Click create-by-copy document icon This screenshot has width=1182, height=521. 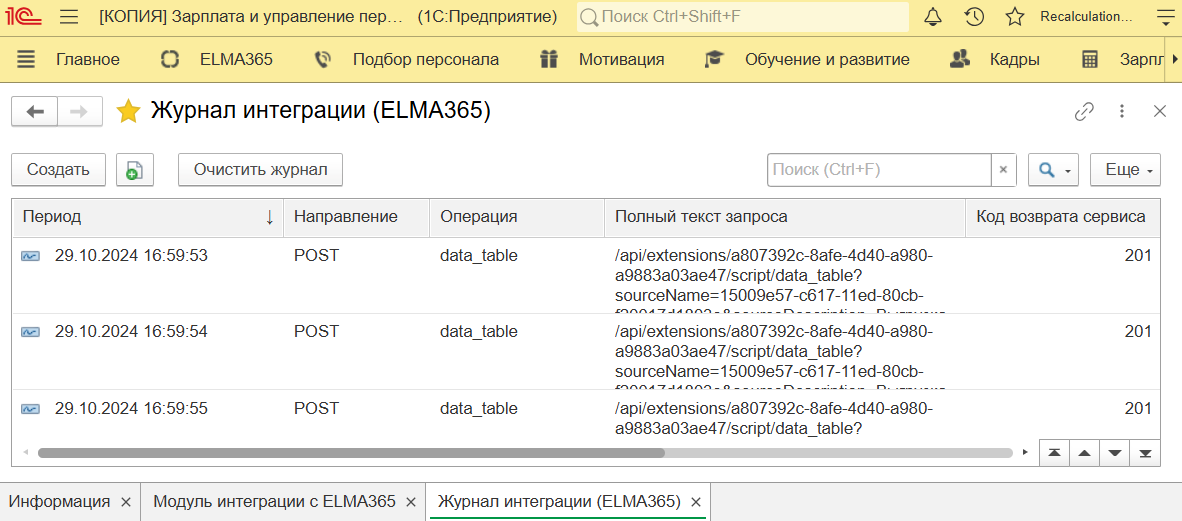[135, 170]
